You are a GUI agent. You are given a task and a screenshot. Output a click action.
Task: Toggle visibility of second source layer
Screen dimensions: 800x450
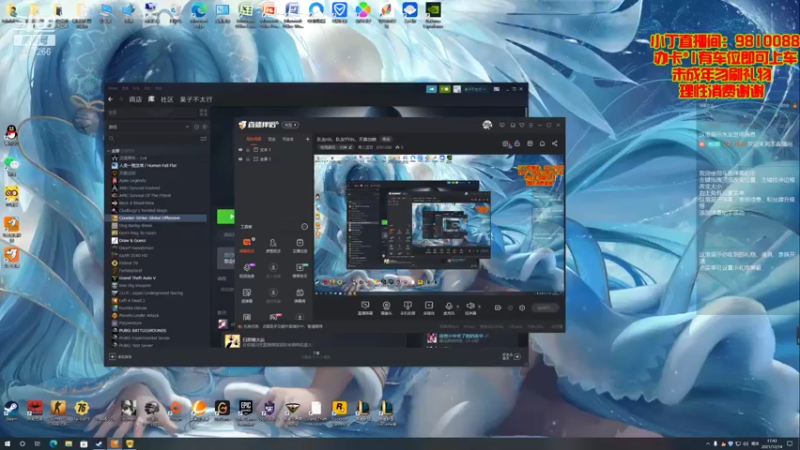(x=240, y=159)
